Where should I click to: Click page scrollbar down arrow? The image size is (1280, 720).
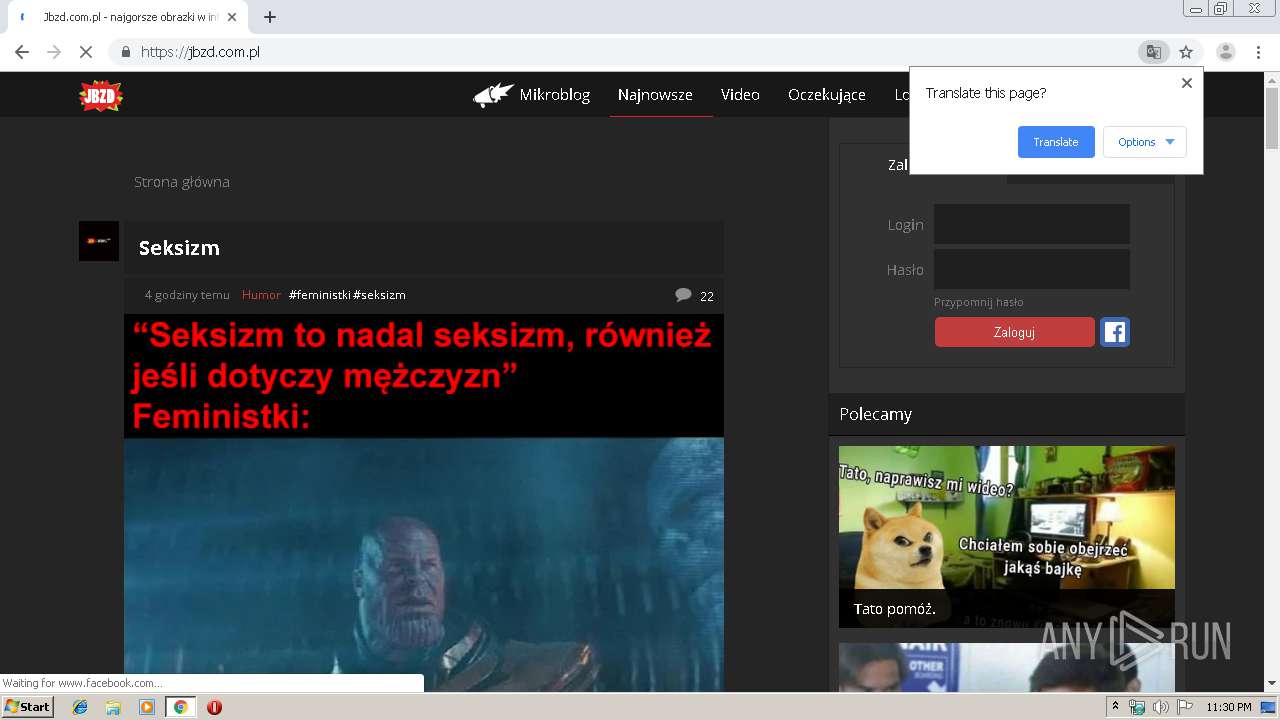(1272, 684)
